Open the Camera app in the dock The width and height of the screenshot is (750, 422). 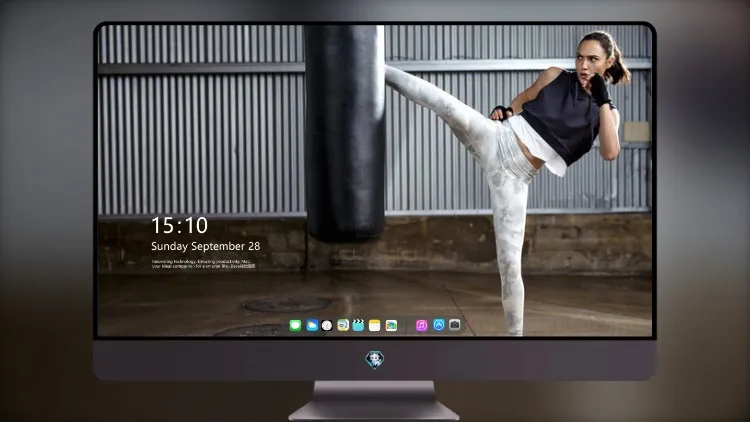[455, 325]
